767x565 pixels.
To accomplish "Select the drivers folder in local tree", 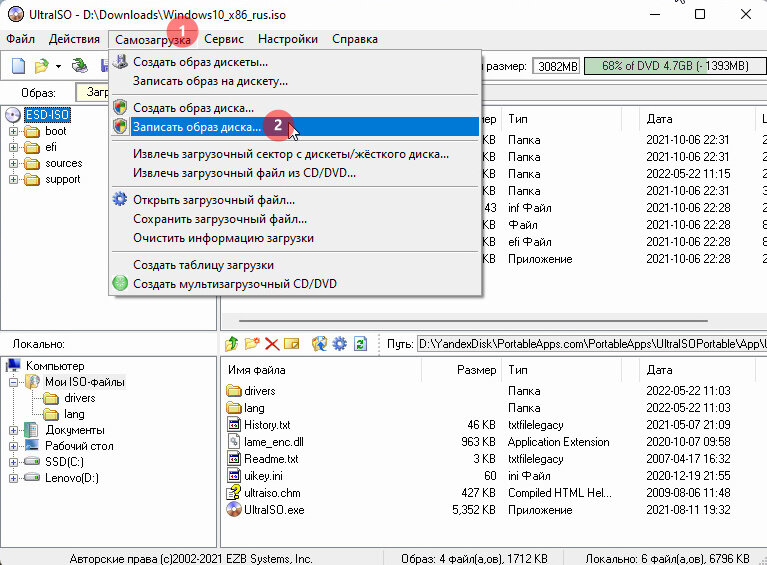I will pyautogui.click(x=79, y=398).
